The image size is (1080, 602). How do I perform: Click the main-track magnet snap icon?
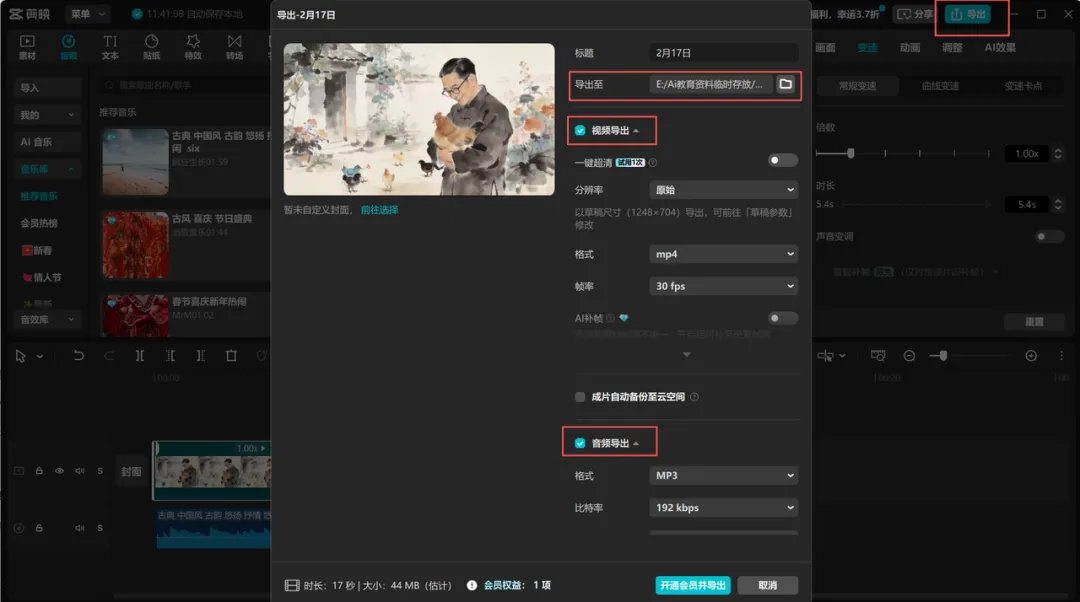825,355
